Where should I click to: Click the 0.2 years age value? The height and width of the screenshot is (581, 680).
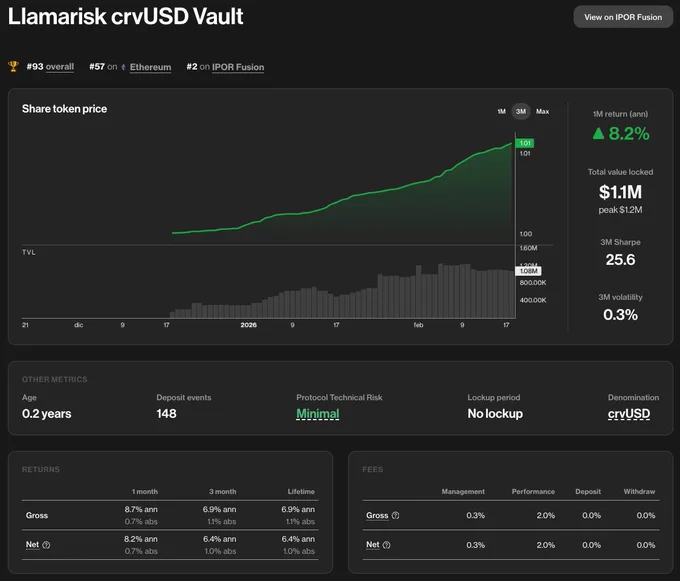[47, 414]
